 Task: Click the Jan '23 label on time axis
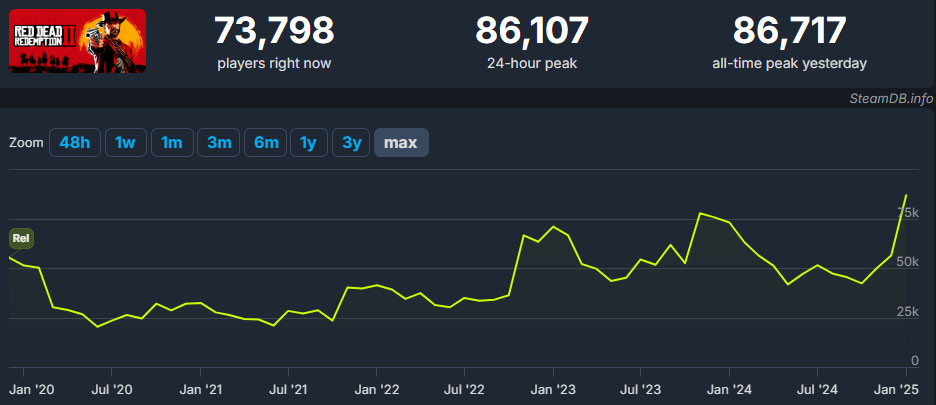point(555,390)
